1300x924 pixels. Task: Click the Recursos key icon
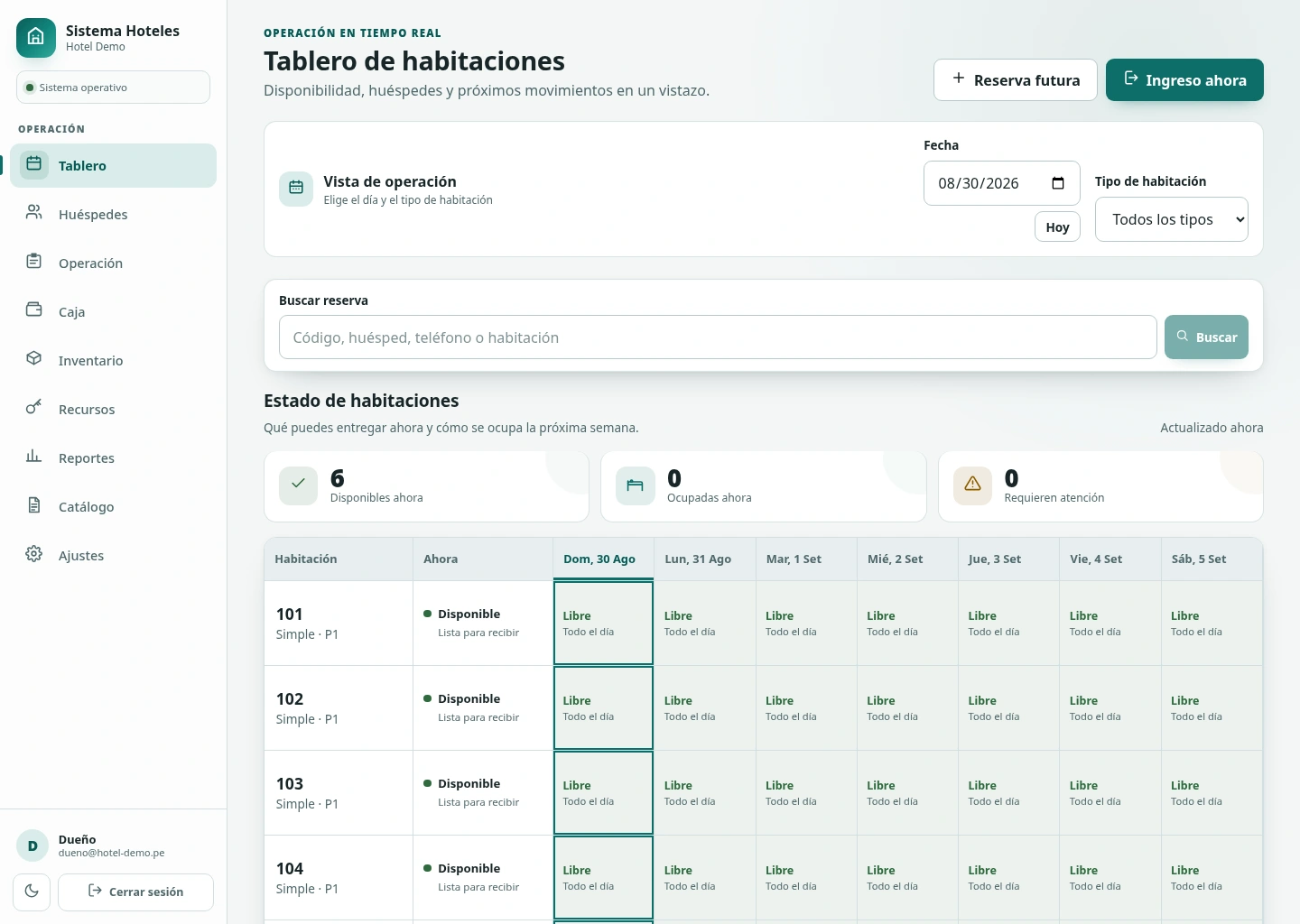point(34,408)
